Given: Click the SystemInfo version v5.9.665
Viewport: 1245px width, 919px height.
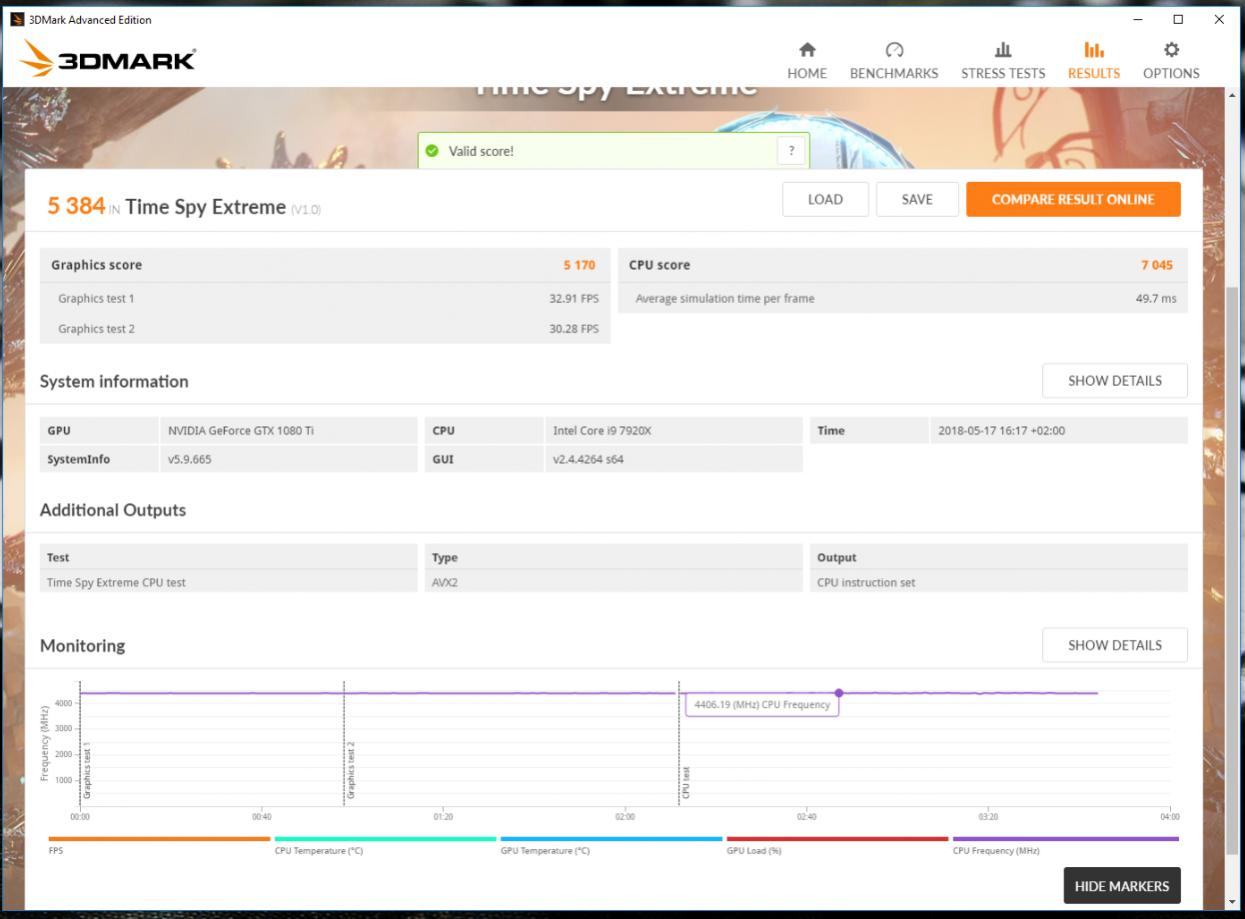Looking at the screenshot, I should tap(190, 460).
